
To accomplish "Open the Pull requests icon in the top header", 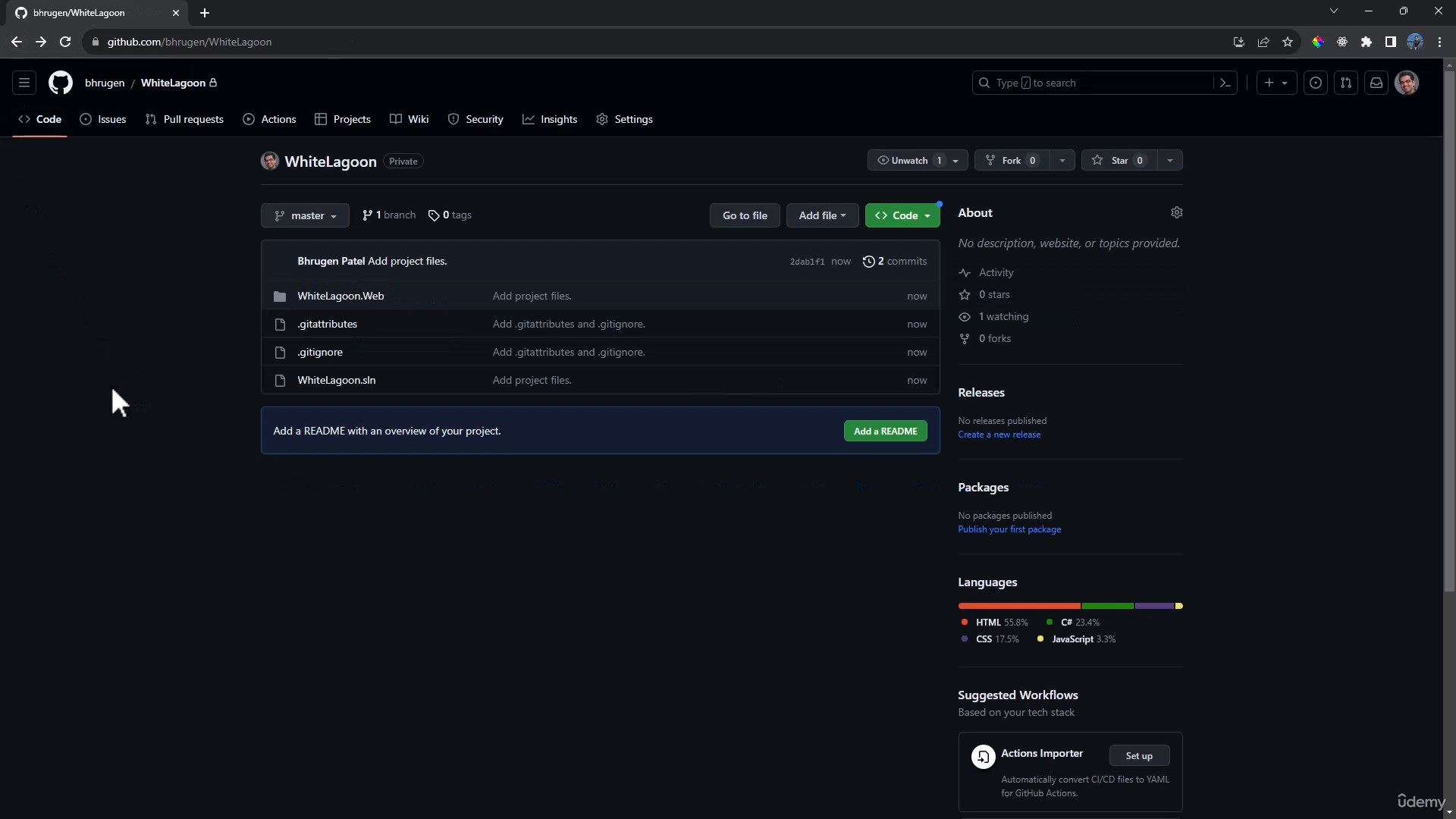I will click(1346, 83).
